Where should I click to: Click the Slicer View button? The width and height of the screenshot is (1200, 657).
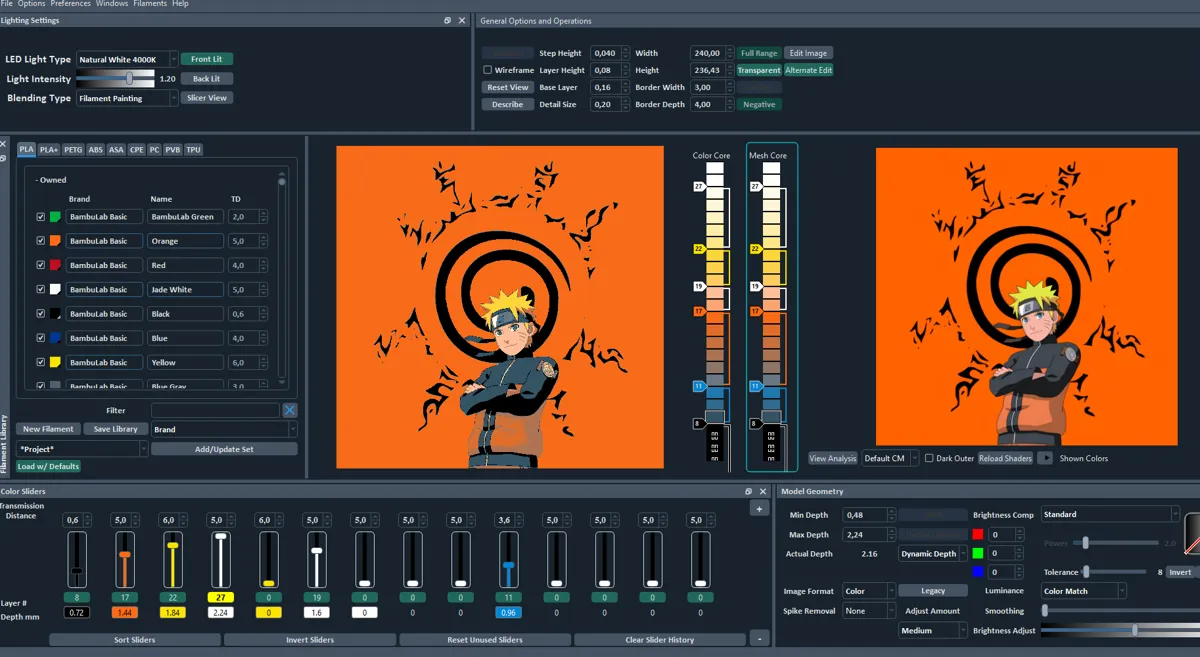(x=207, y=98)
